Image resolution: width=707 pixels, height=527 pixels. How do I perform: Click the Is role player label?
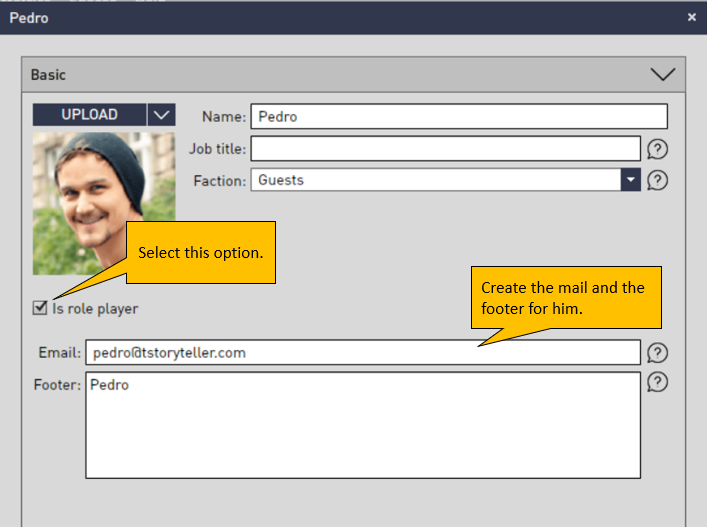[x=95, y=309]
